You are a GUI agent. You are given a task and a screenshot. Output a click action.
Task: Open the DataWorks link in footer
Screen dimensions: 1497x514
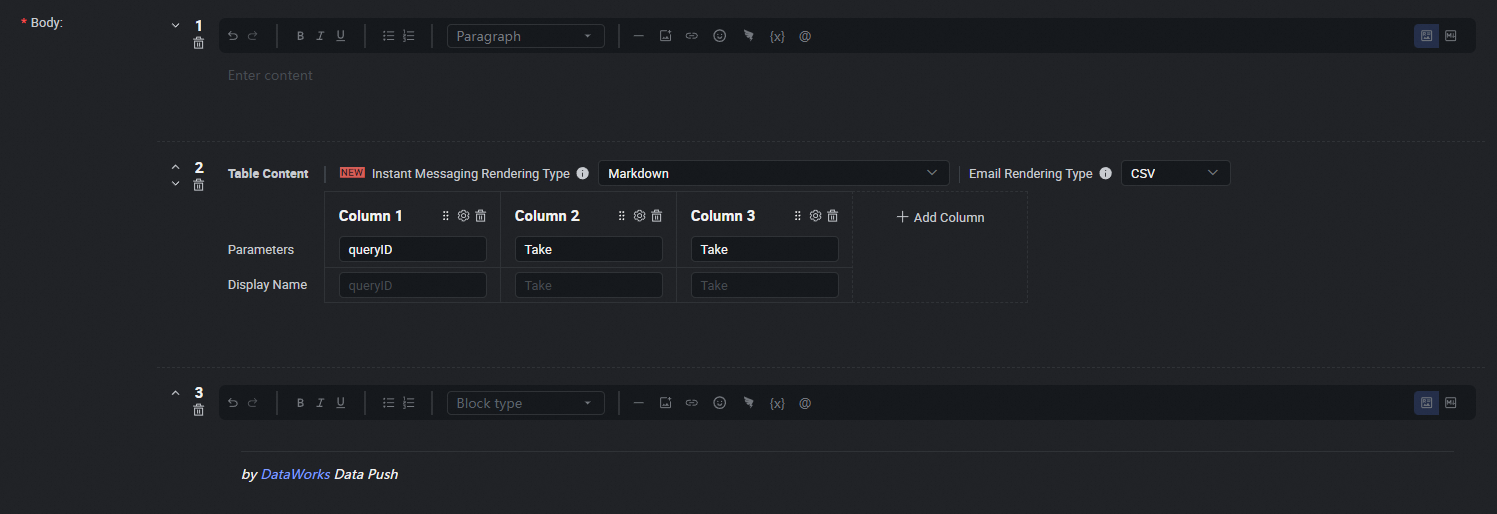coord(295,474)
